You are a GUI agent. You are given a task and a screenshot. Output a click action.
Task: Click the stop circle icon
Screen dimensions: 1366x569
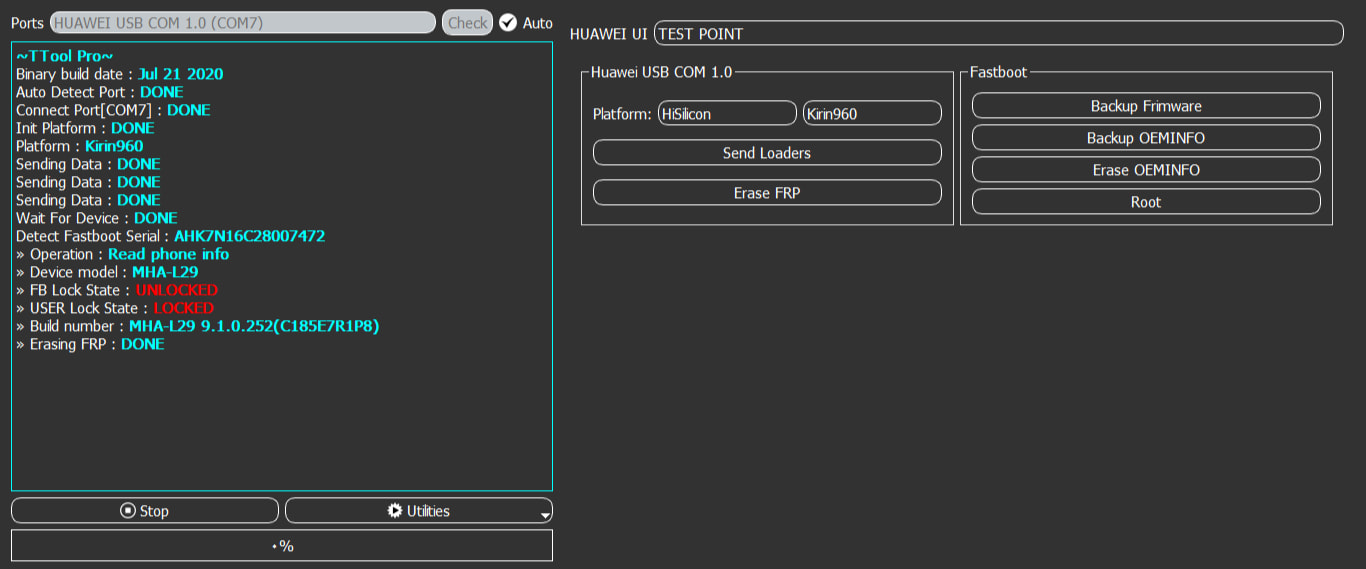pos(128,510)
